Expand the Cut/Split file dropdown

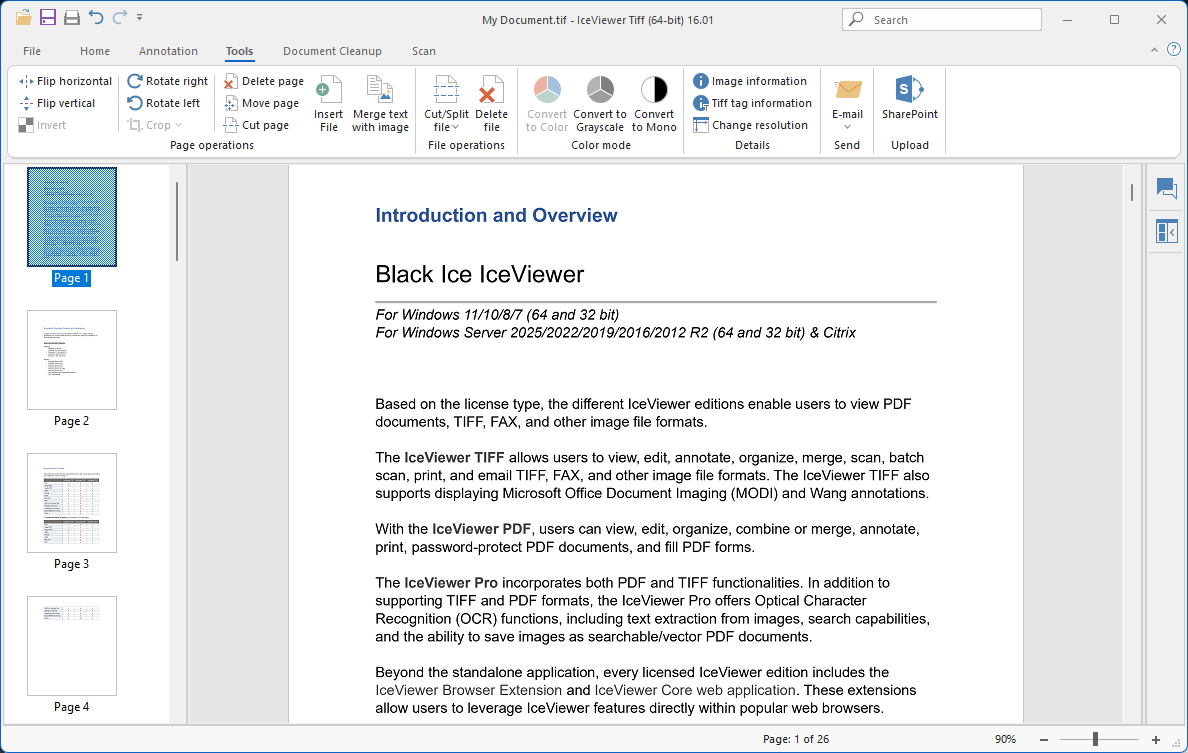click(446, 127)
